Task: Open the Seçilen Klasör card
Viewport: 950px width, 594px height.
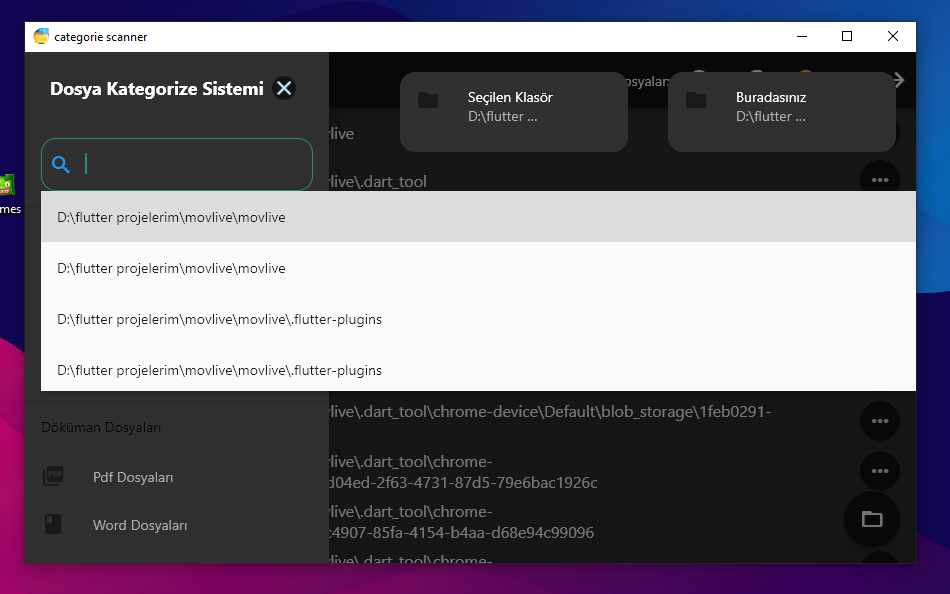Action: point(514,112)
